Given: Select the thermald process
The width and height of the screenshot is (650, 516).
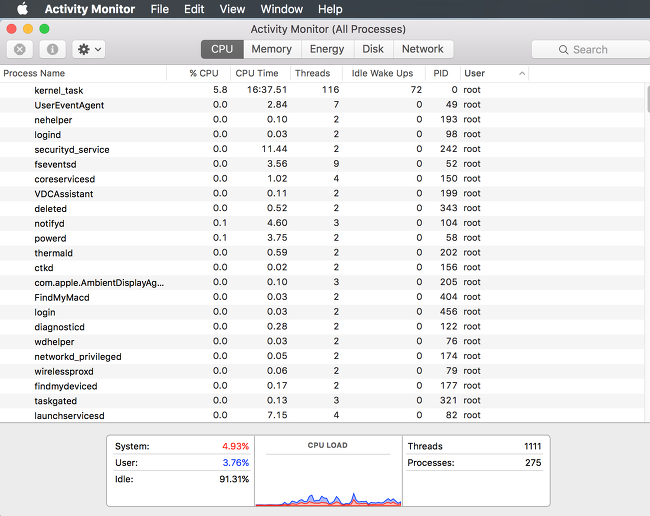Looking at the screenshot, I should click(x=322, y=253).
